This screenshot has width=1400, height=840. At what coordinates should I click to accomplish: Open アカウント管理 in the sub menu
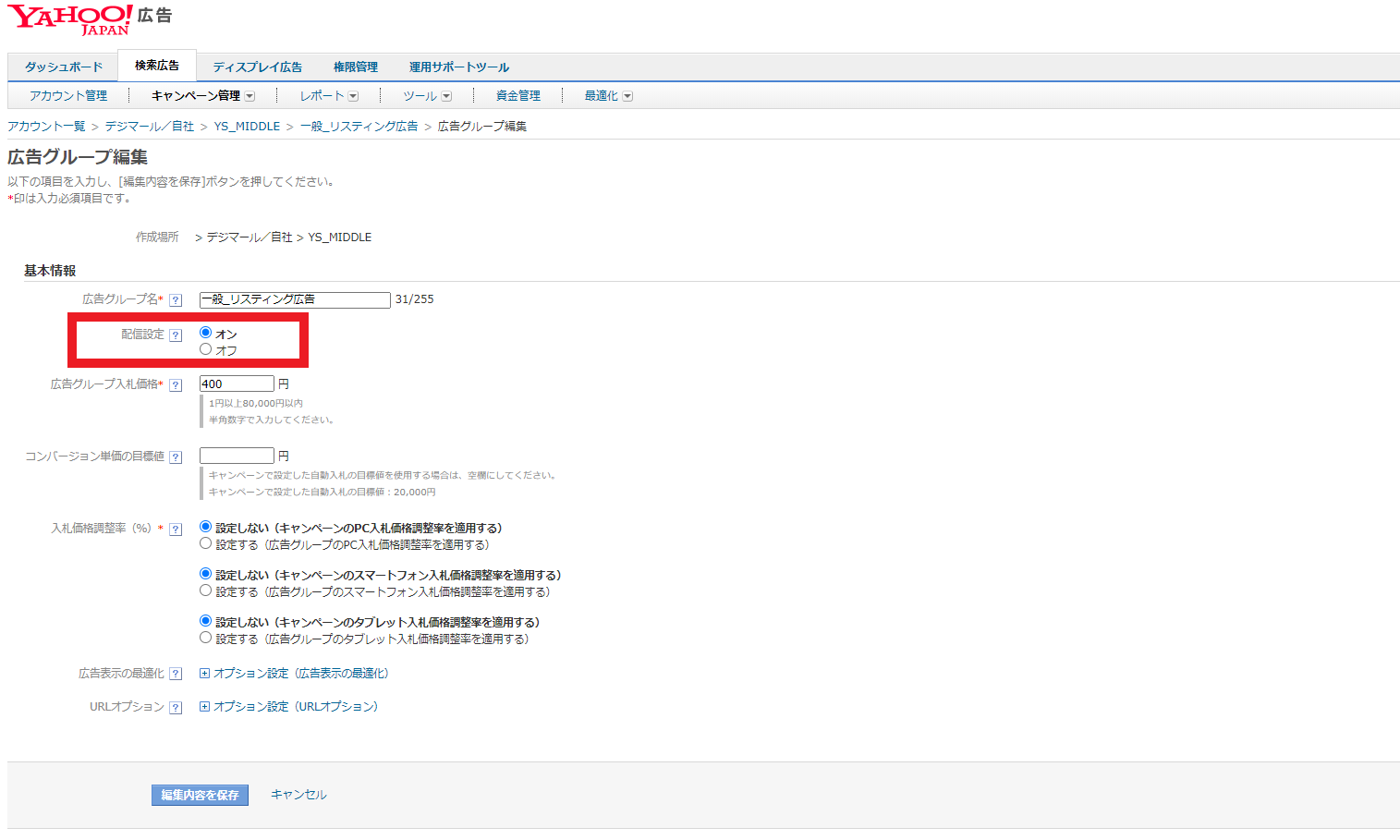tap(68, 96)
